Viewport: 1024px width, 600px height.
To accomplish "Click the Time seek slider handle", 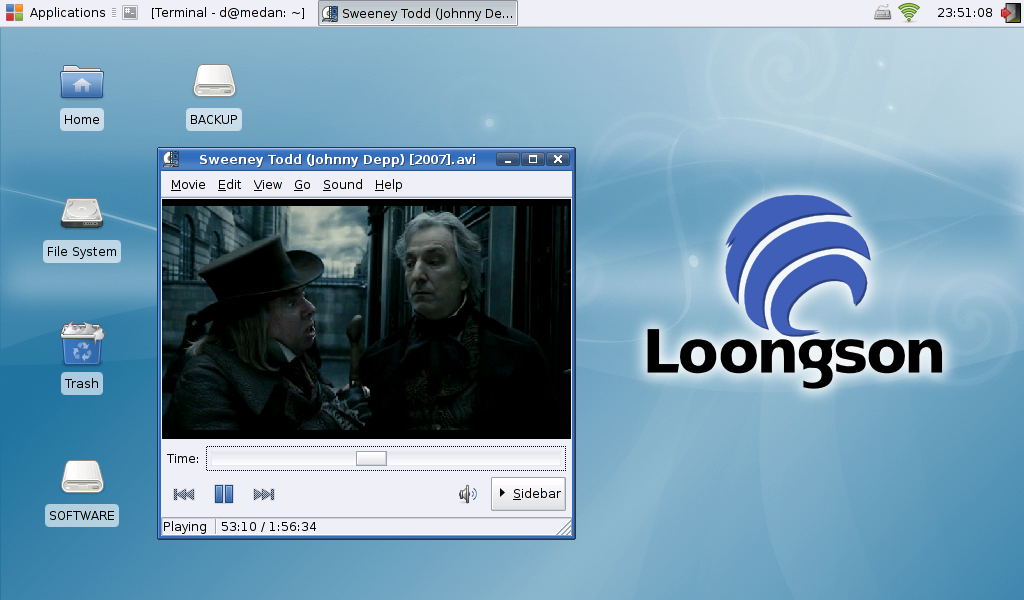I will tap(371, 458).
